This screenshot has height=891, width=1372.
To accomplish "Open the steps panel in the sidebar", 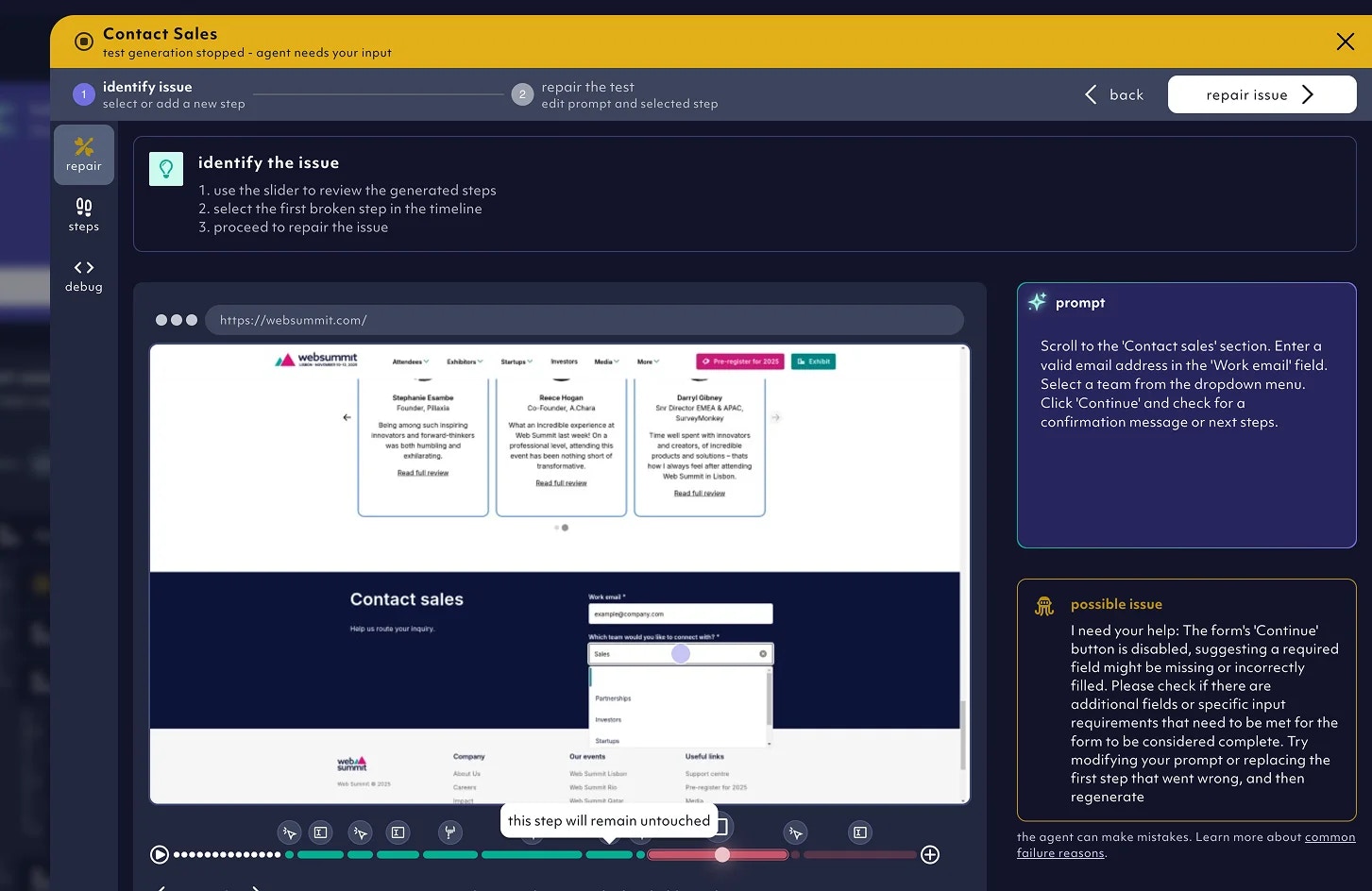I will tap(84, 215).
